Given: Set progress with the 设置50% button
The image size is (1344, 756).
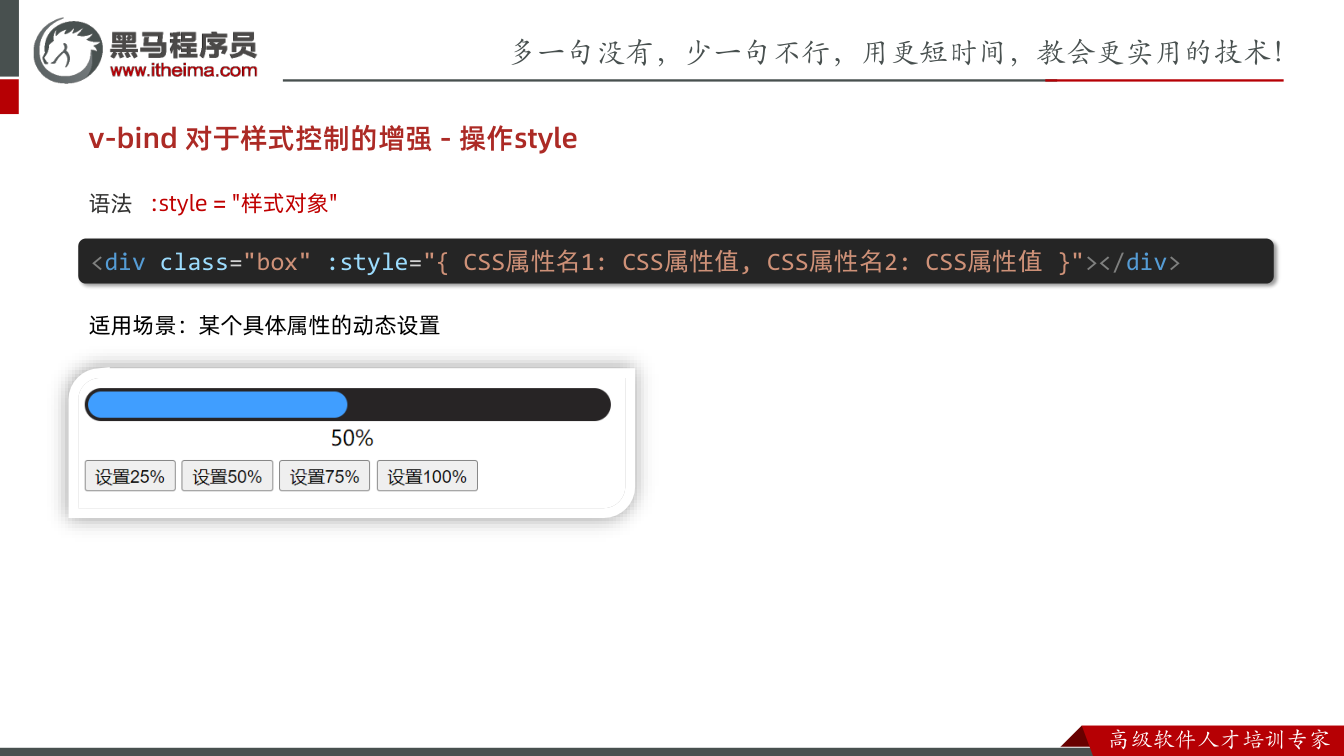Looking at the screenshot, I should (x=227, y=476).
